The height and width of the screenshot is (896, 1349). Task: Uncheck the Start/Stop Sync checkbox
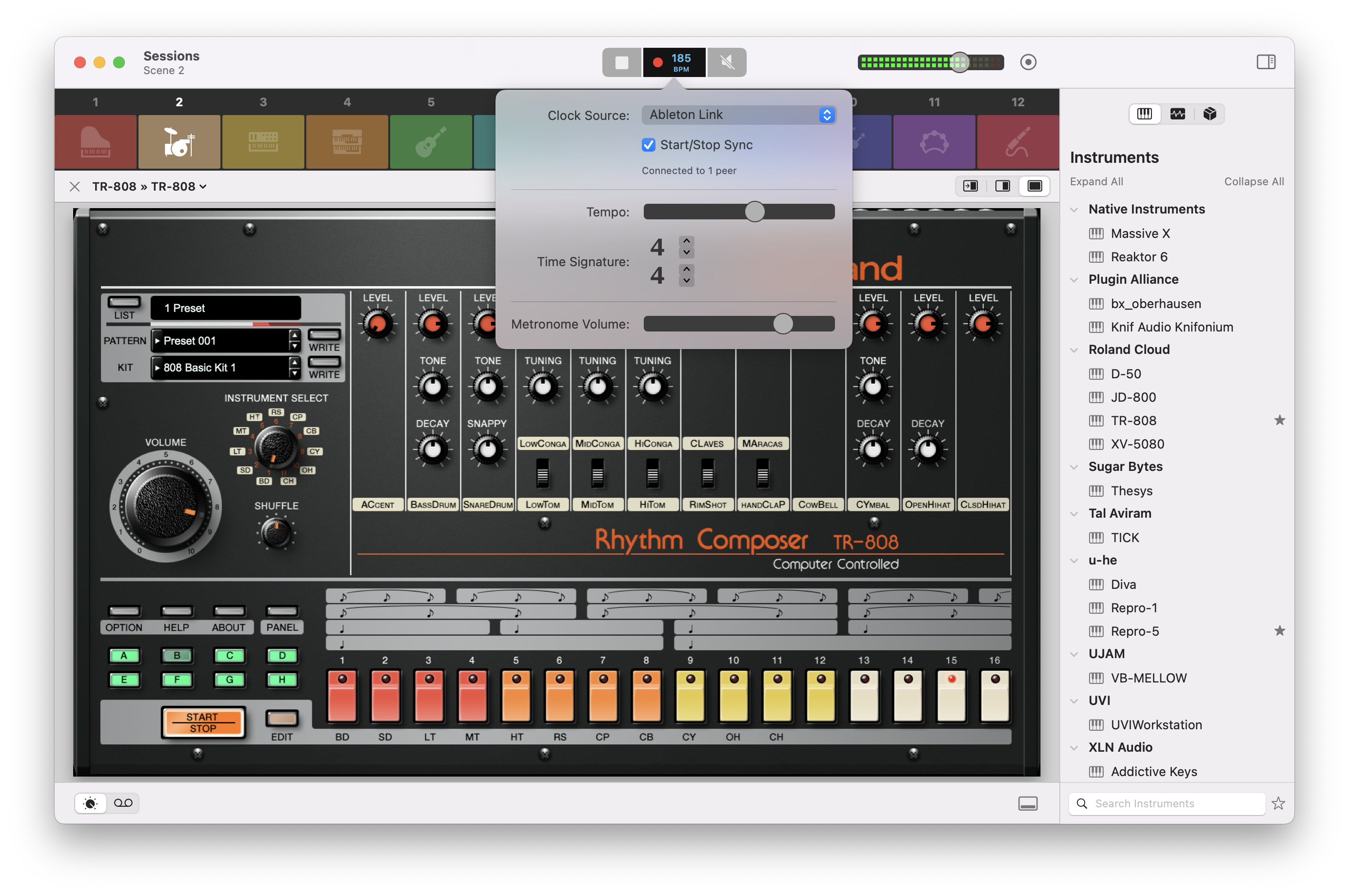(x=648, y=145)
